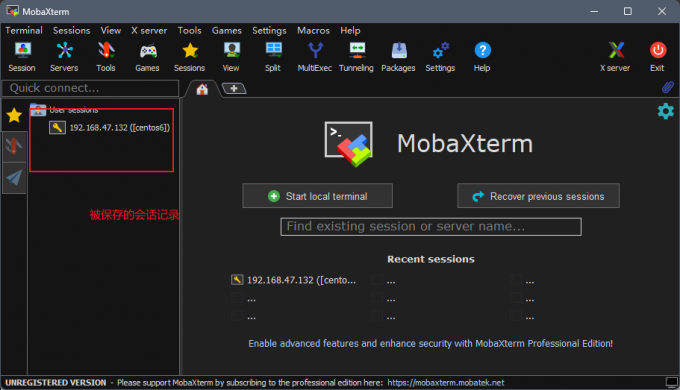Click the teal gear settings icon
The width and height of the screenshot is (680, 390).
coord(666,111)
